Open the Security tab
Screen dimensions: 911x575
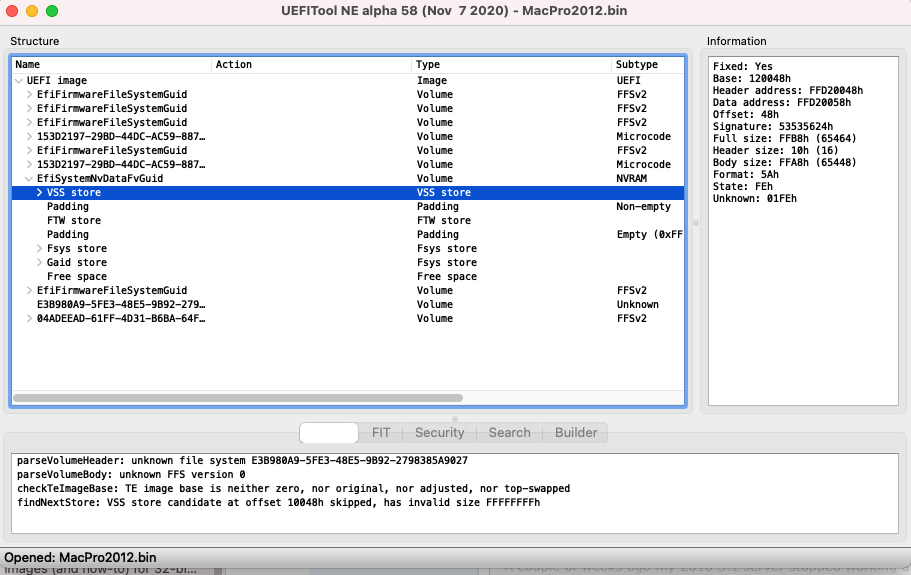[440, 433]
